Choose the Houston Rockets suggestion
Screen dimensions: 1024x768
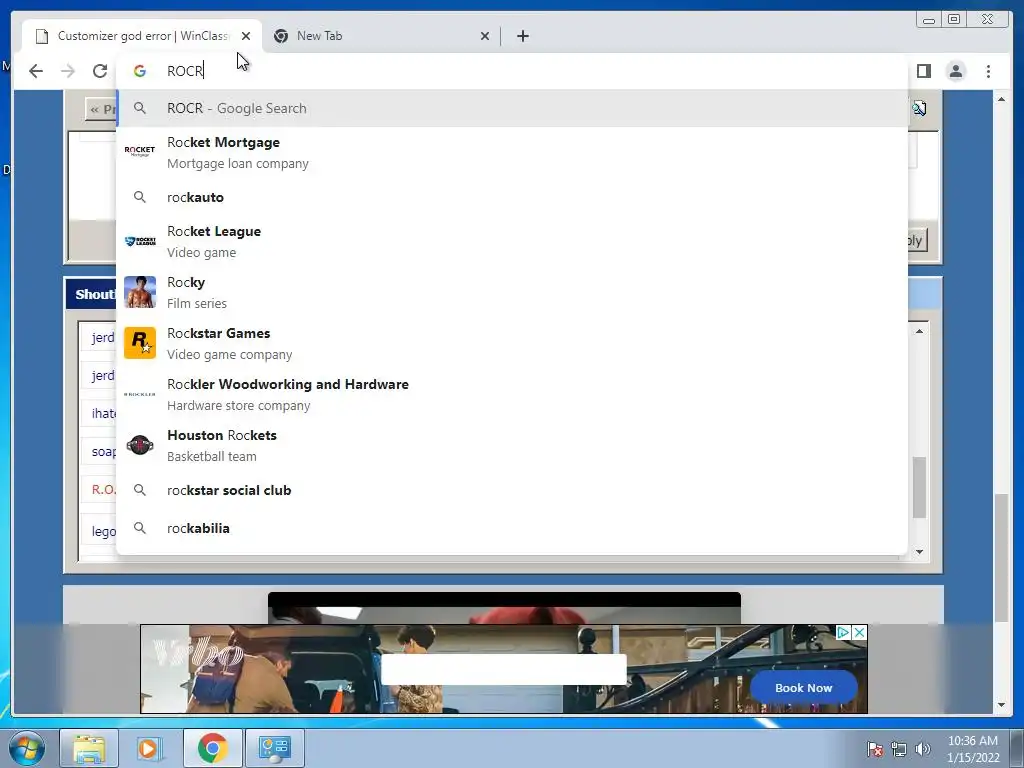coord(512,445)
